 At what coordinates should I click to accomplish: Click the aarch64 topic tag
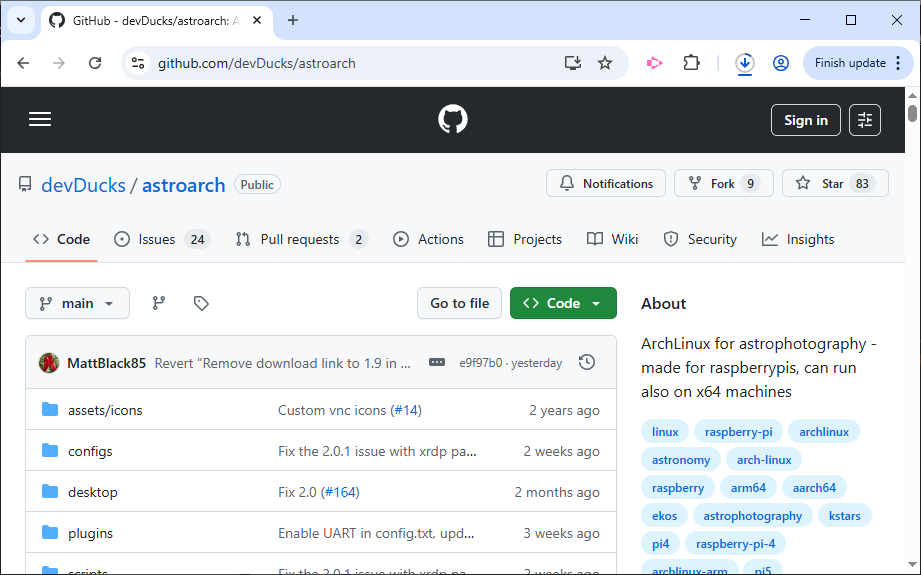click(814, 487)
